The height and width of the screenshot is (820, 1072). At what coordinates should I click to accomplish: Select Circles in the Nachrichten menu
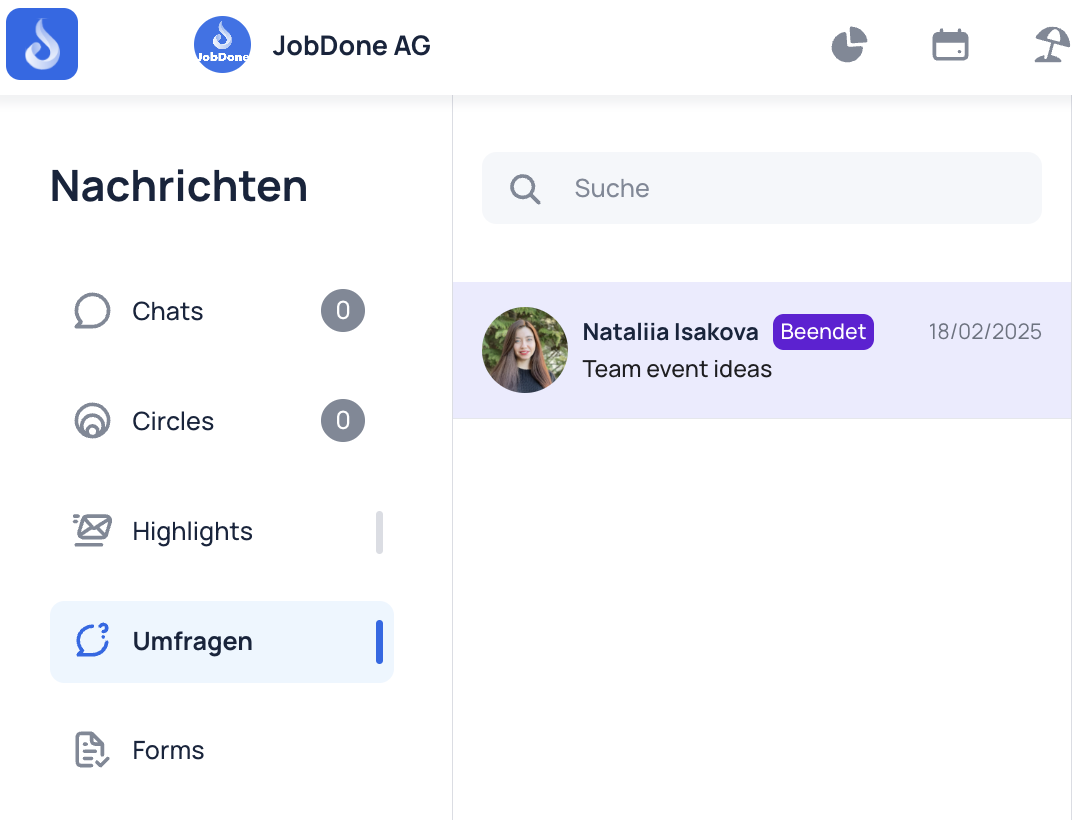(x=222, y=421)
